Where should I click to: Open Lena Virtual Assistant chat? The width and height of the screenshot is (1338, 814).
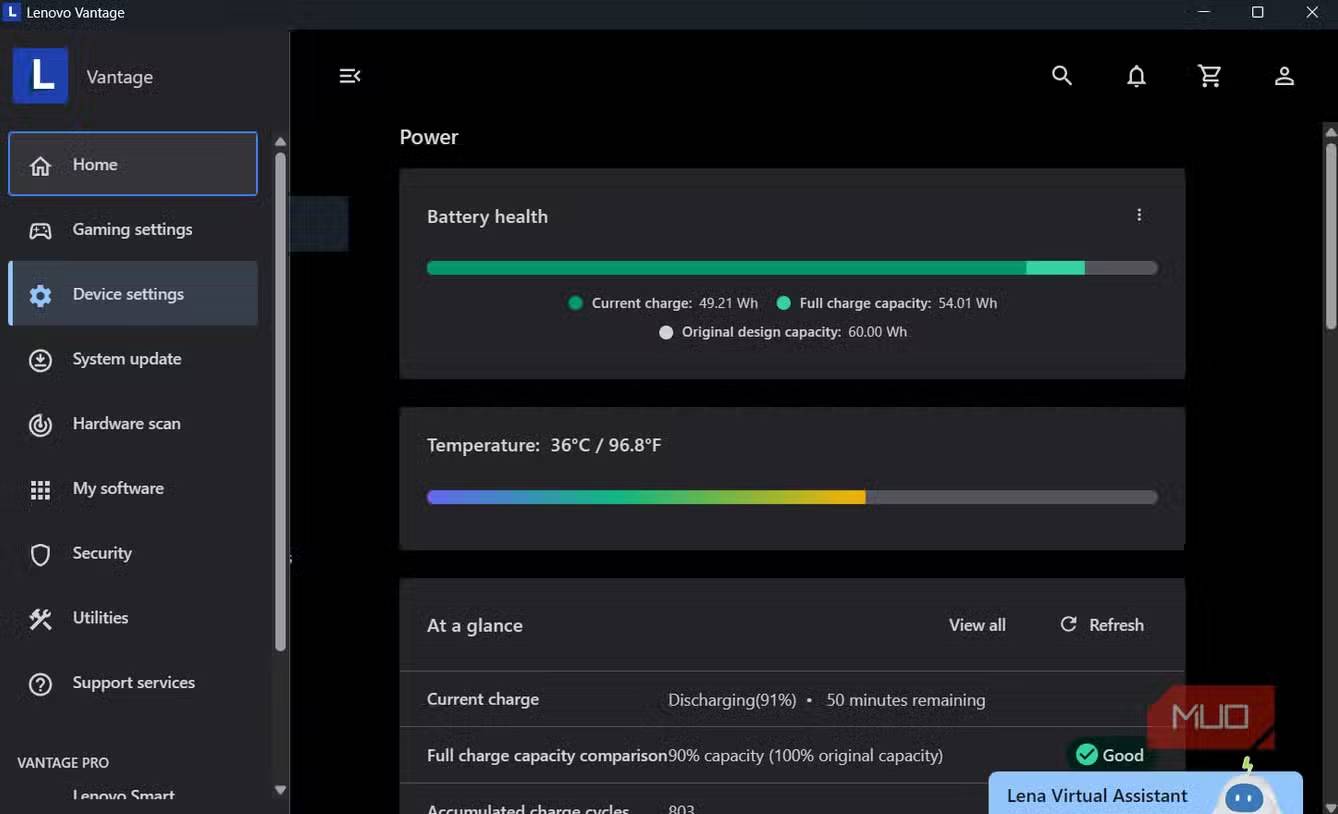click(x=1145, y=794)
